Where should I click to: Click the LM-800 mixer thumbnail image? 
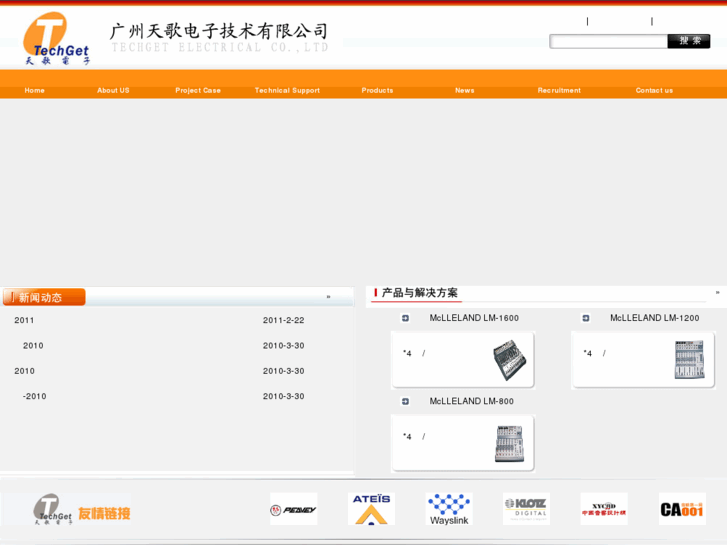tap(509, 443)
